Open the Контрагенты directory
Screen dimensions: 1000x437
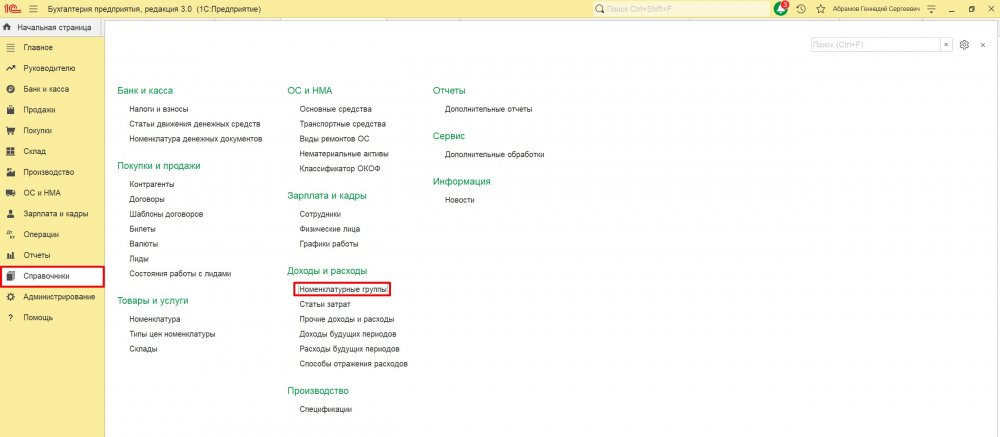pyautogui.click(x=152, y=184)
